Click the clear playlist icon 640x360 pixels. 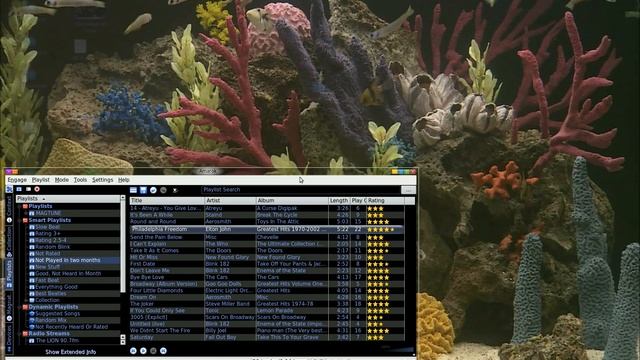pos(133,190)
